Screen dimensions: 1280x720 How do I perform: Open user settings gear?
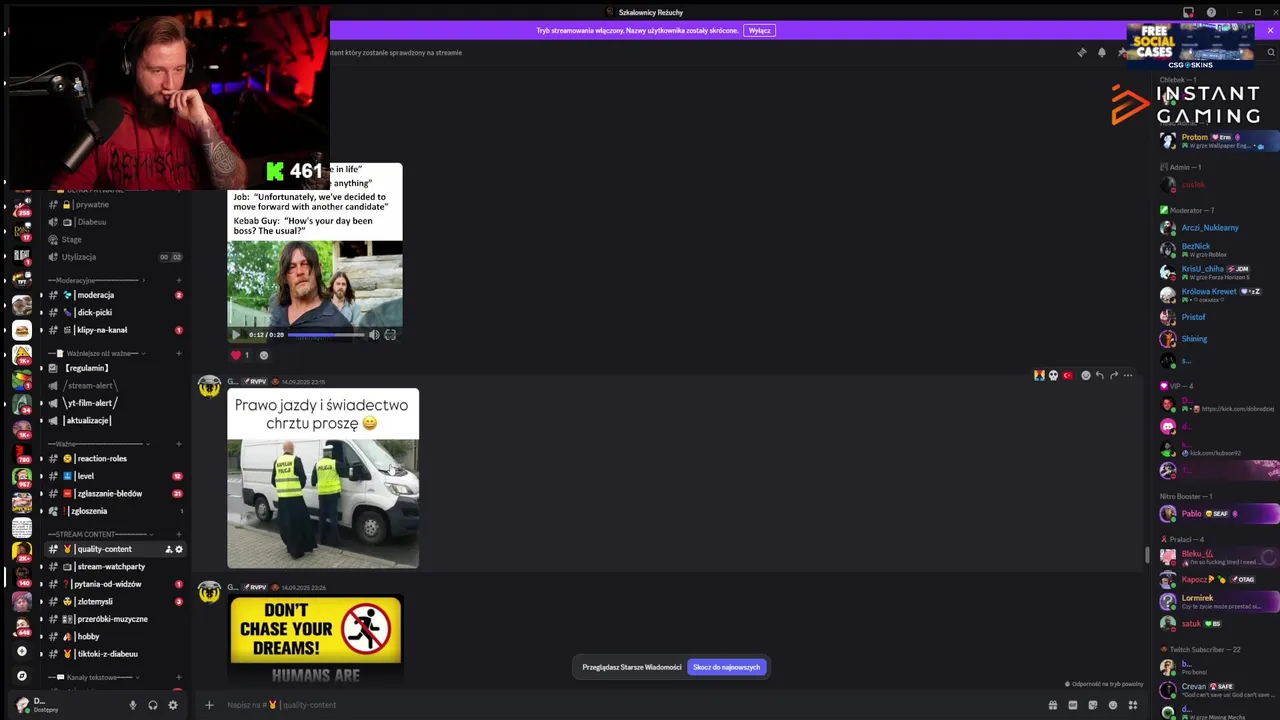[173, 705]
